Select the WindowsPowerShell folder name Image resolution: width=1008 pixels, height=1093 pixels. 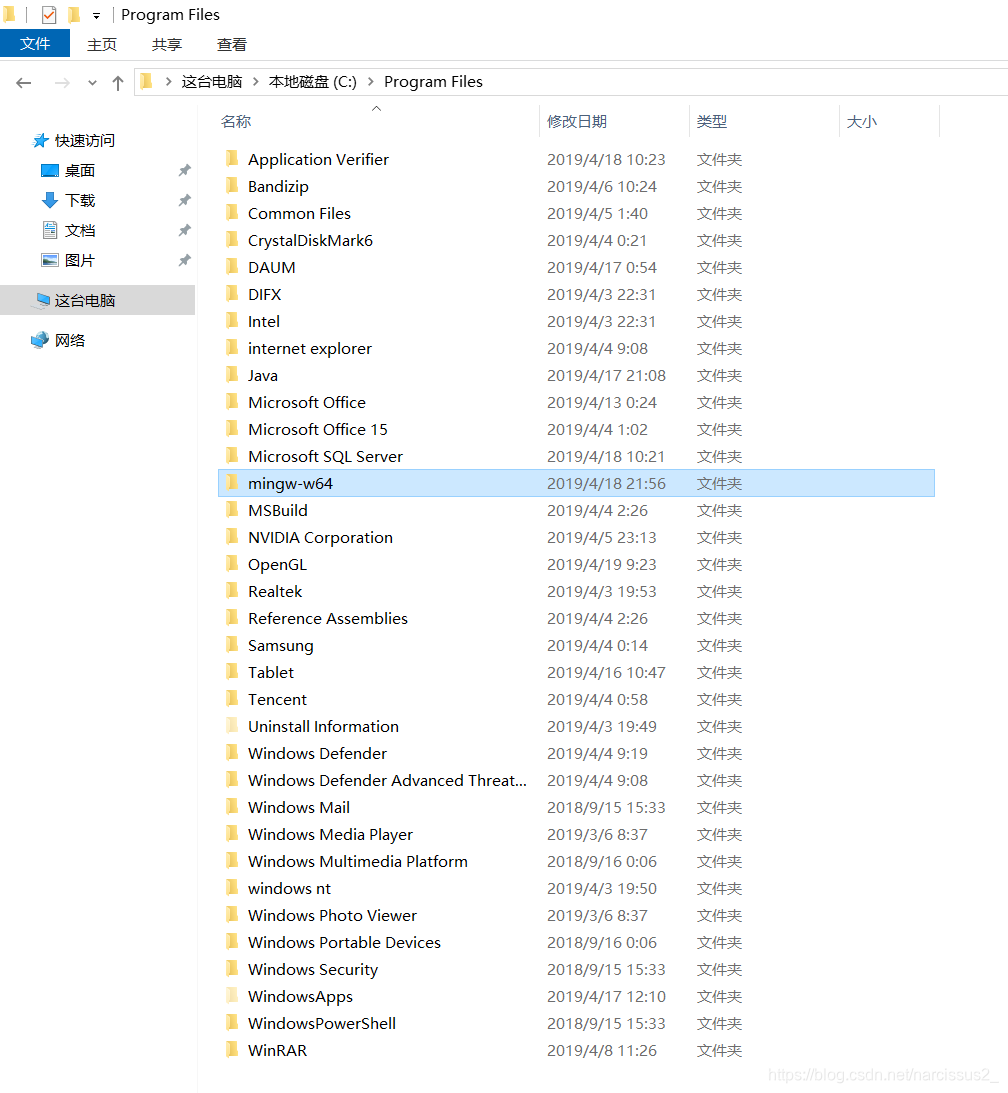coord(321,1023)
